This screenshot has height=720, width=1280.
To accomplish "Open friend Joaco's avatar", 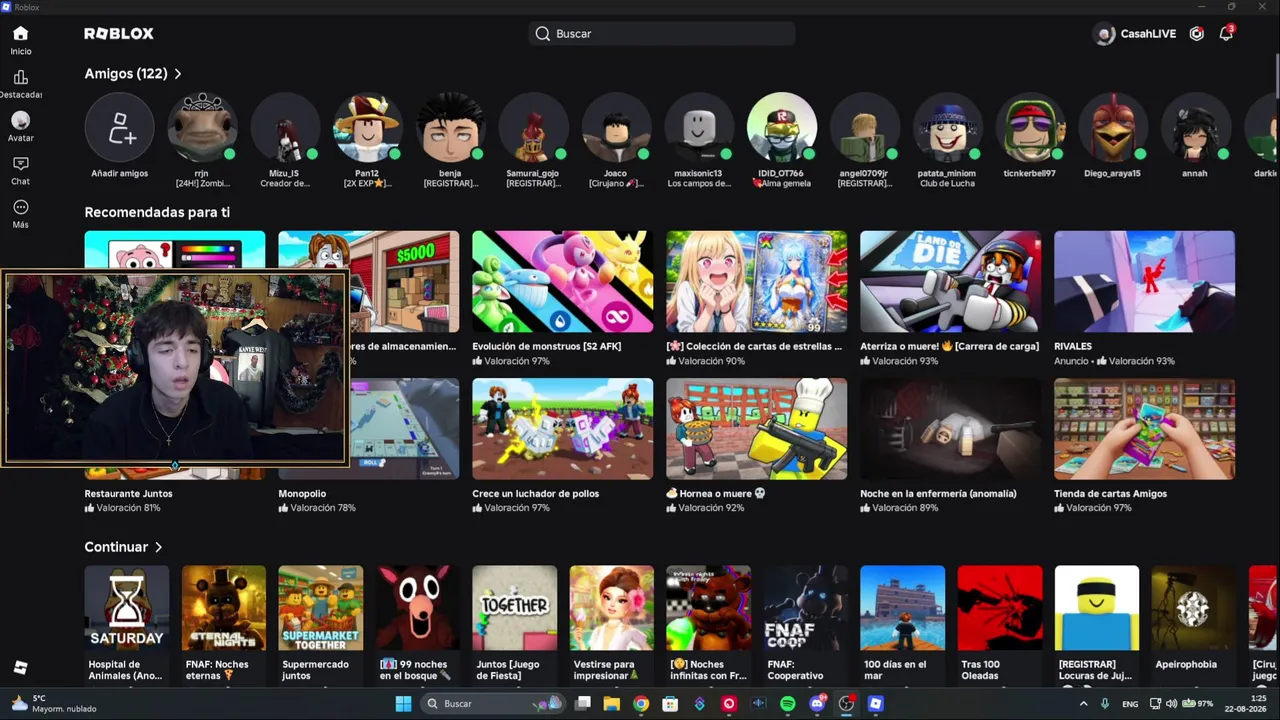I will point(616,128).
